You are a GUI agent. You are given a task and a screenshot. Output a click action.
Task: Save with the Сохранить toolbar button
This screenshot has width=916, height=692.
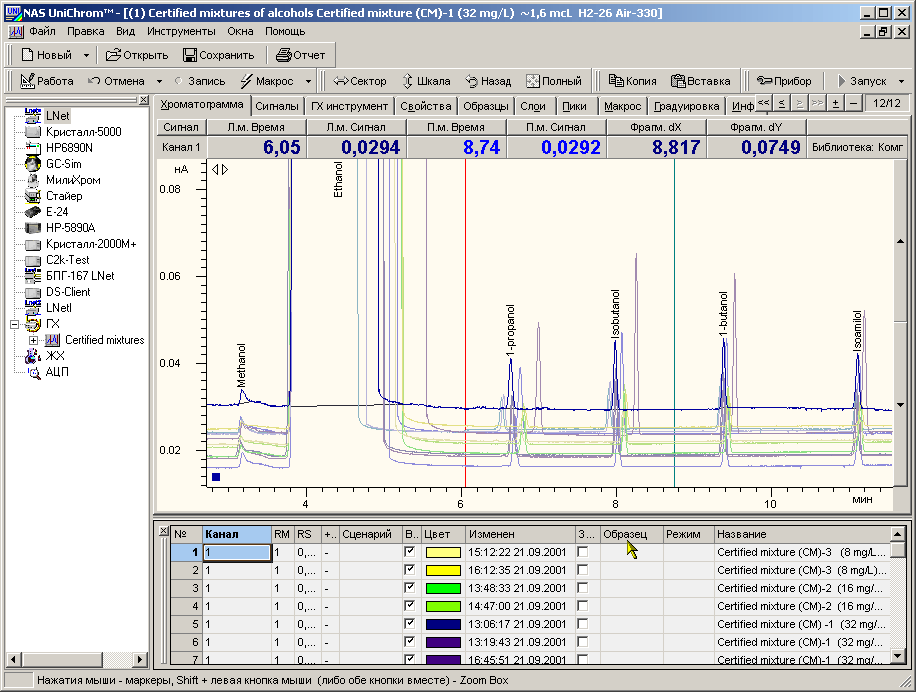(x=218, y=55)
